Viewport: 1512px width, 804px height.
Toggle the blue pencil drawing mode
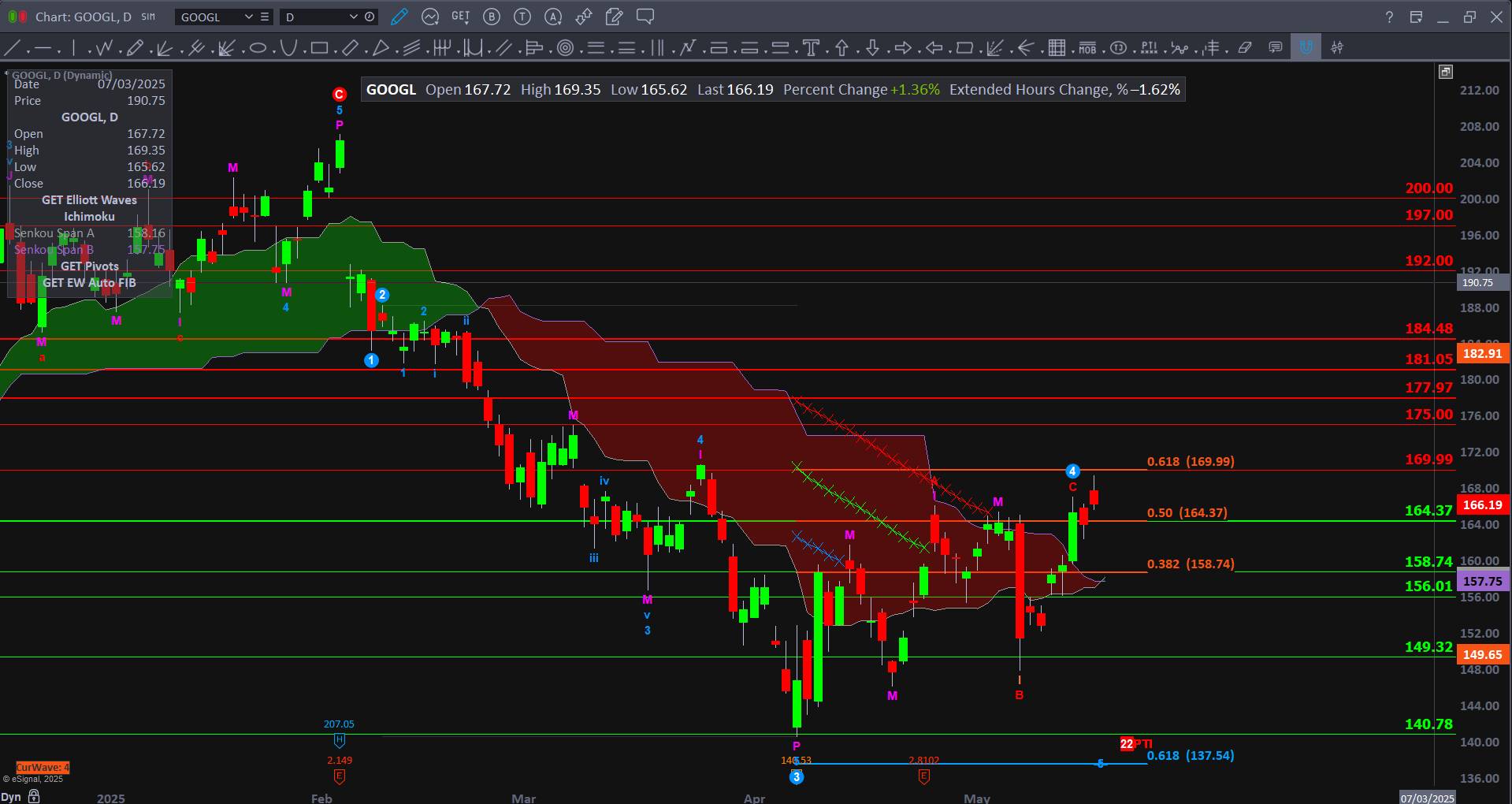coord(399,17)
